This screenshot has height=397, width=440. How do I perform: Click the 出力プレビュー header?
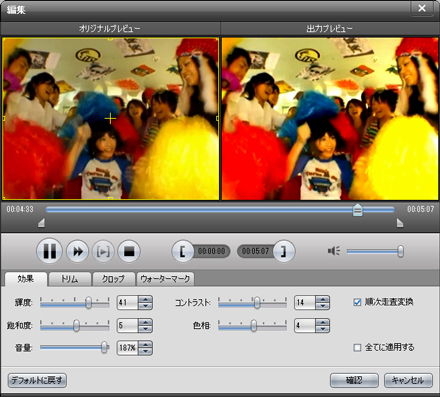[x=330, y=29]
